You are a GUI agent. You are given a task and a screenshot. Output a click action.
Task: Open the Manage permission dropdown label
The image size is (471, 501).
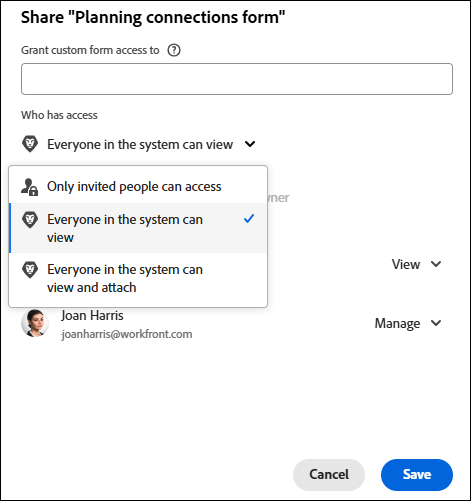(x=397, y=323)
